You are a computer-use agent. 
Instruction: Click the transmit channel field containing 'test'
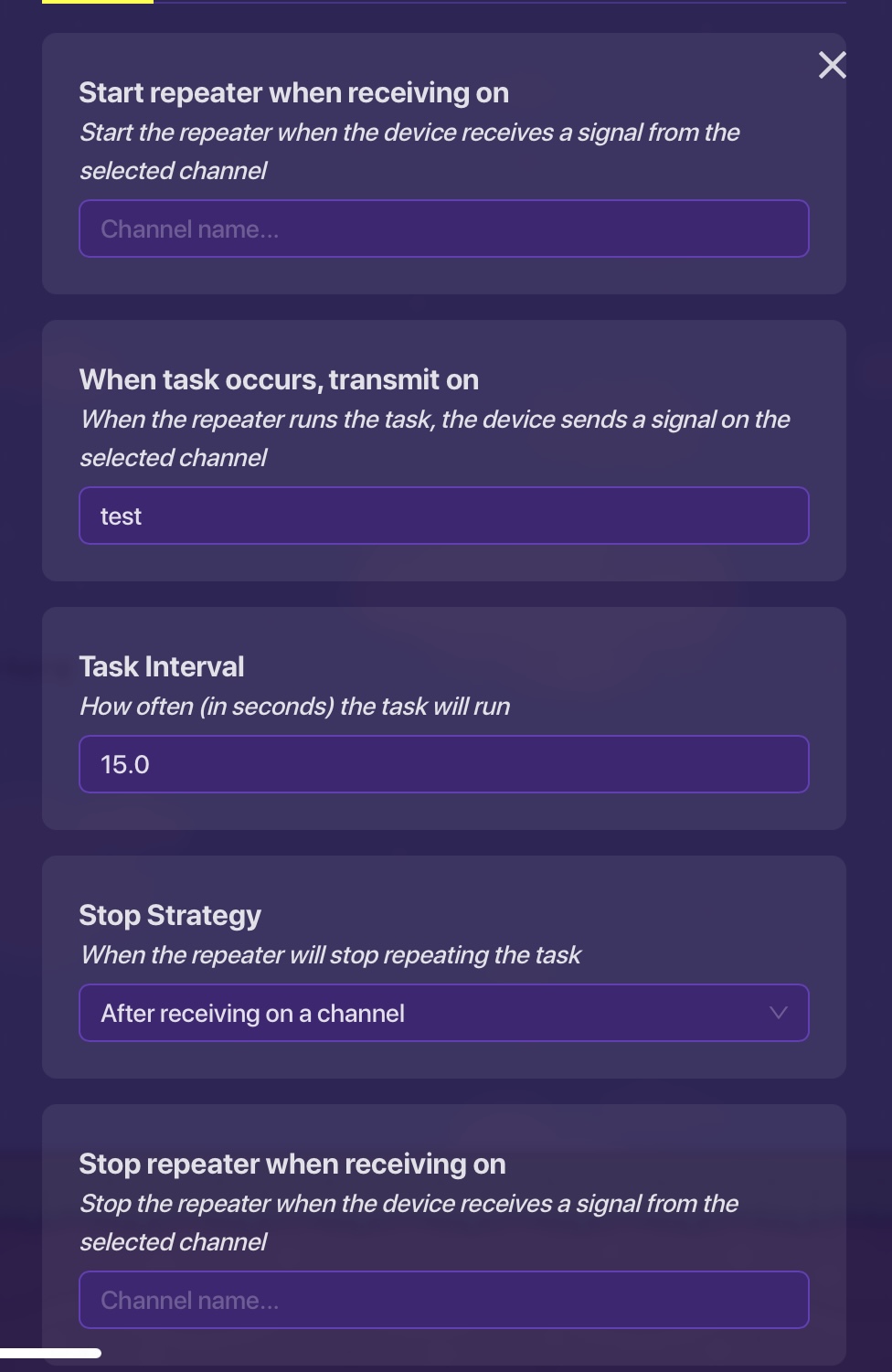click(443, 516)
